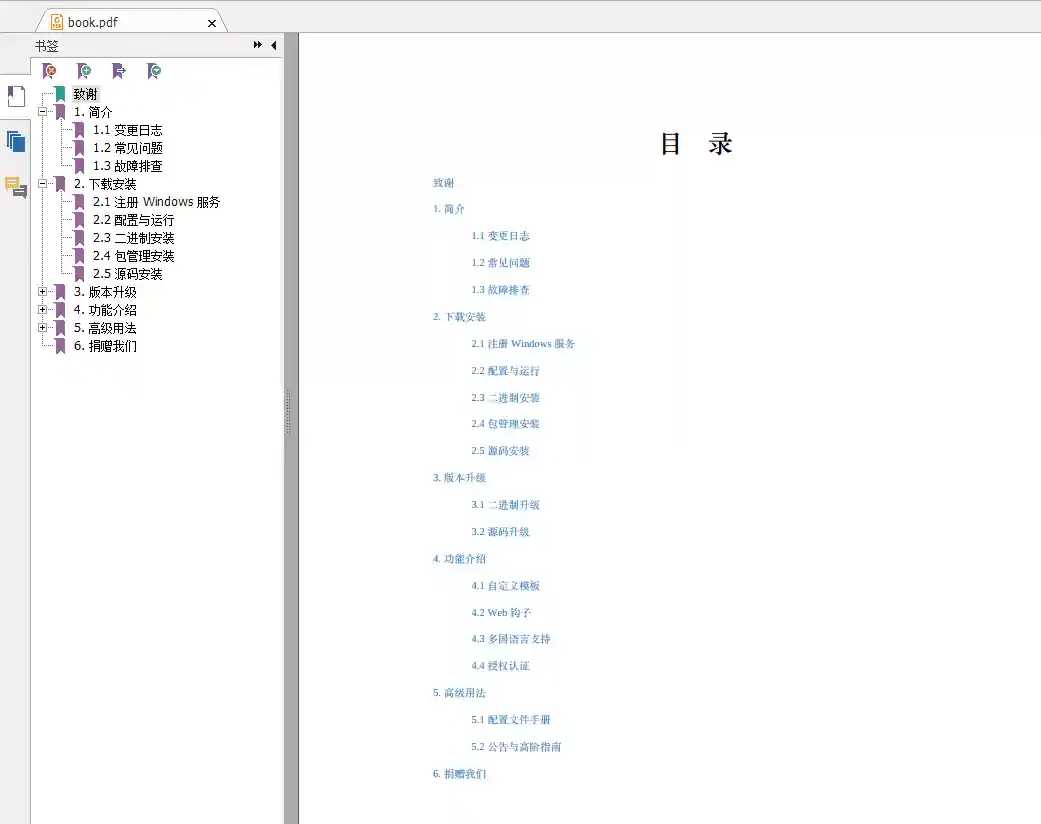Open the '2.5 源码安装' contents link
Image resolution: width=1041 pixels, height=824 pixels.
click(x=501, y=451)
